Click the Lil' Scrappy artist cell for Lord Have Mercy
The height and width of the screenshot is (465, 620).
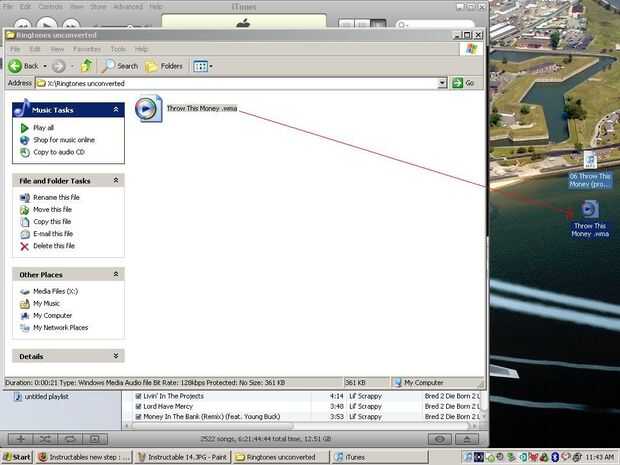click(x=365, y=406)
